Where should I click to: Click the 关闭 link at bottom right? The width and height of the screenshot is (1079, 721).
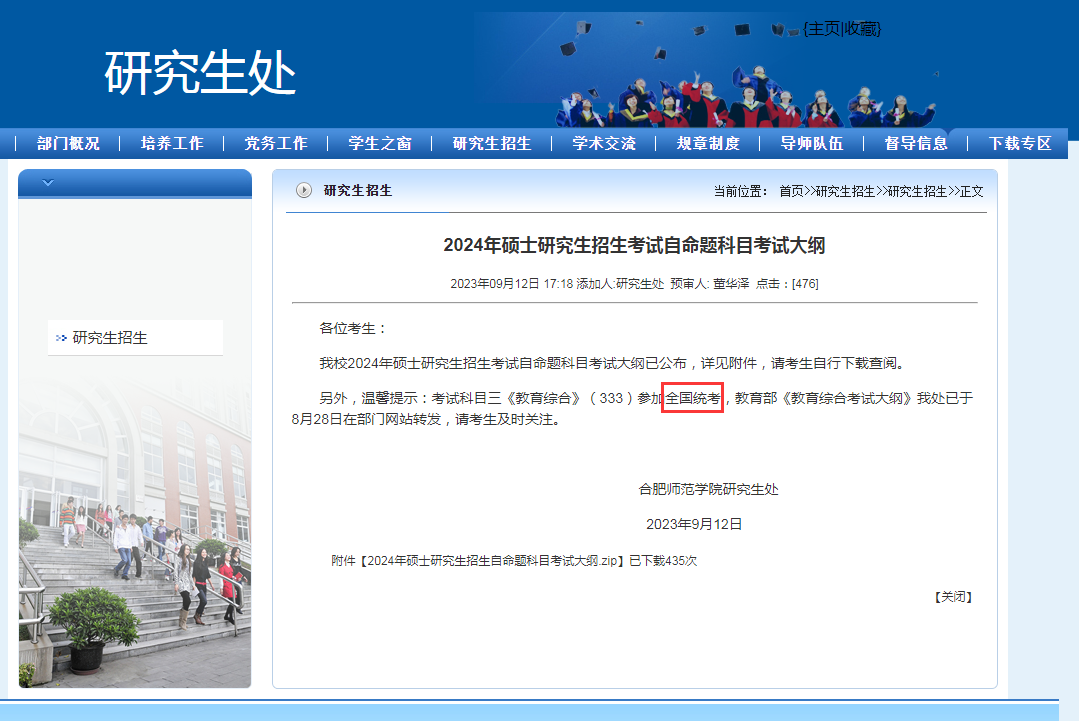pyautogui.click(x=953, y=596)
